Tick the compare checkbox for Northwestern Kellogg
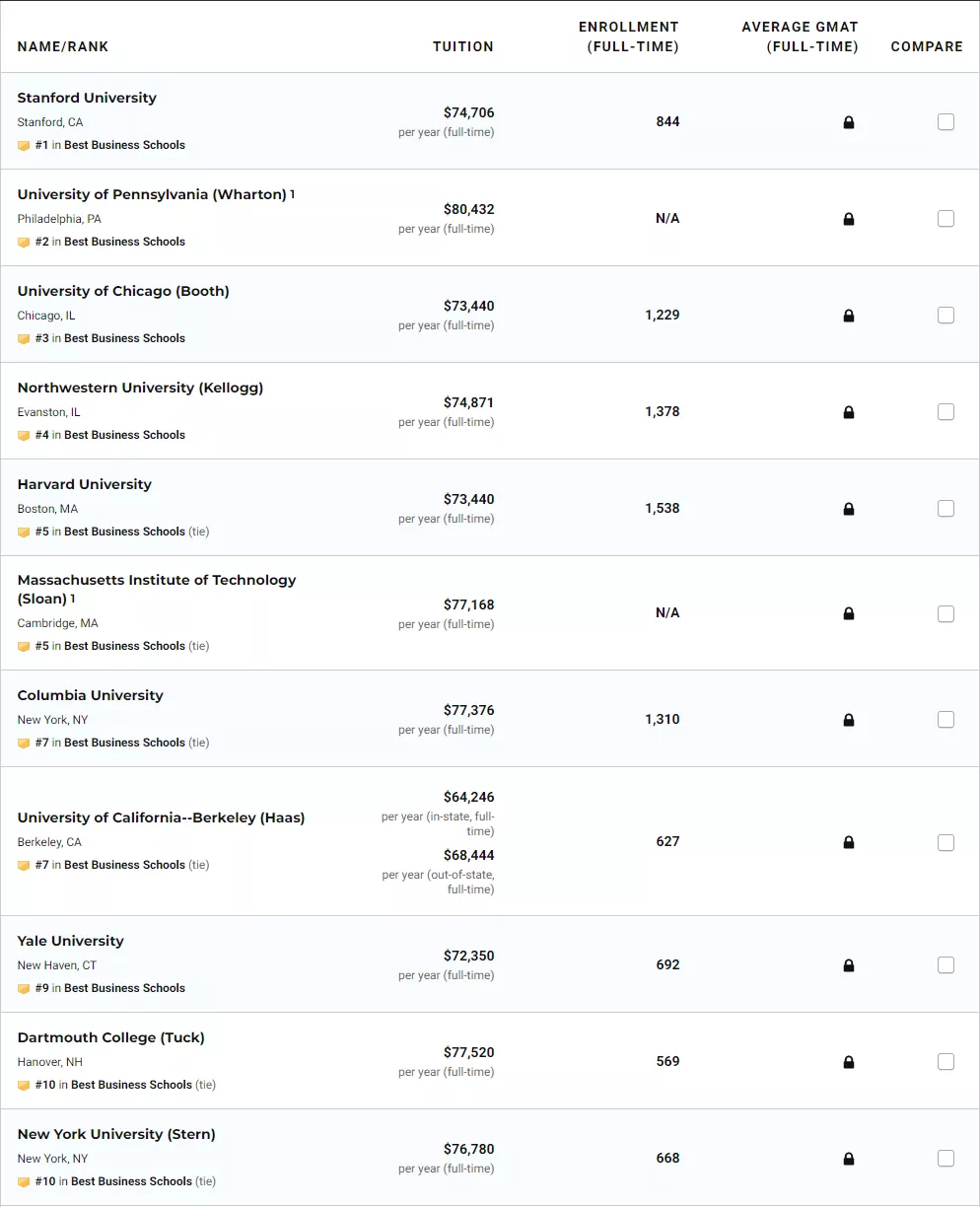The height and width of the screenshot is (1207, 980). tap(945, 412)
